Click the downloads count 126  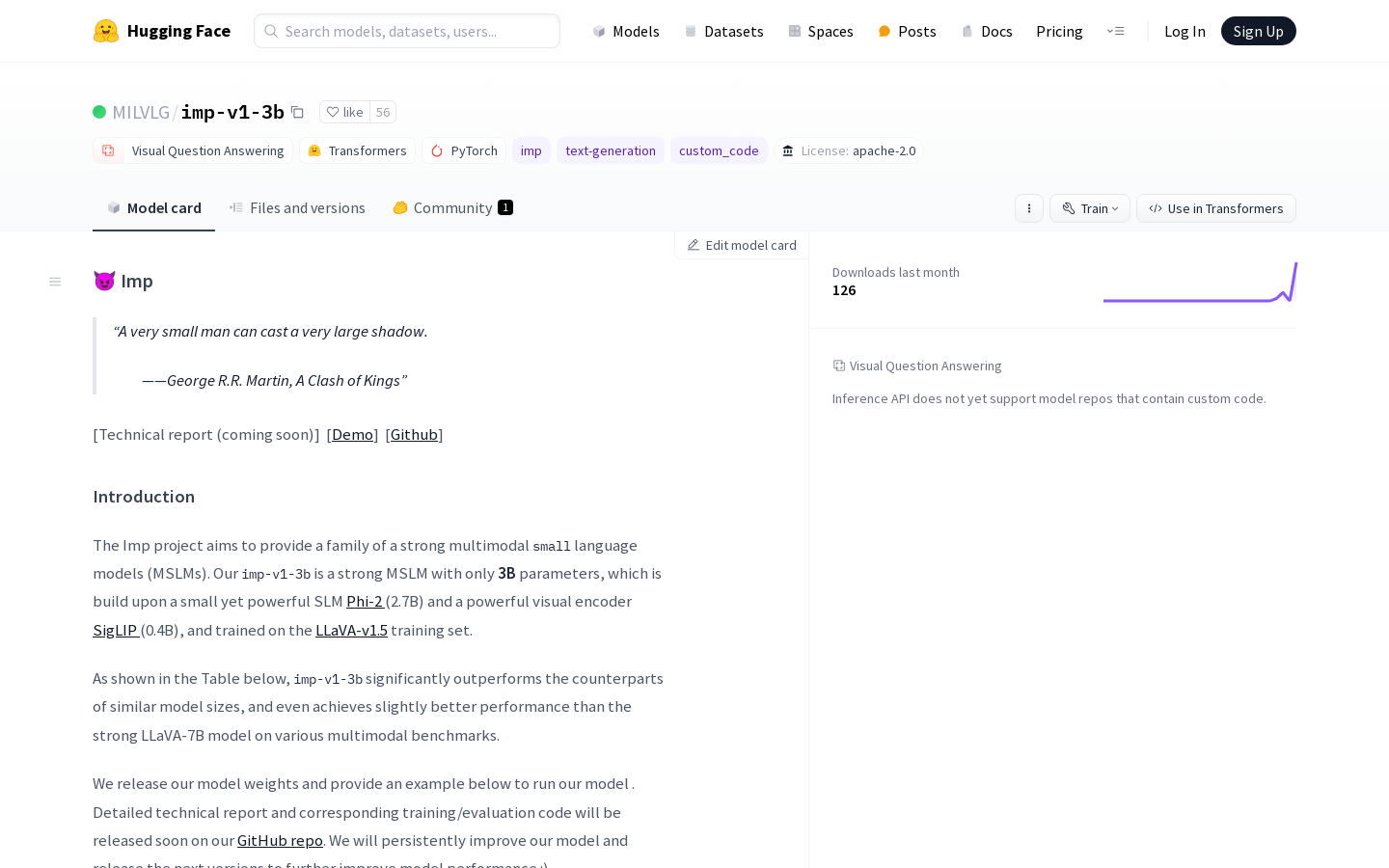point(844,290)
